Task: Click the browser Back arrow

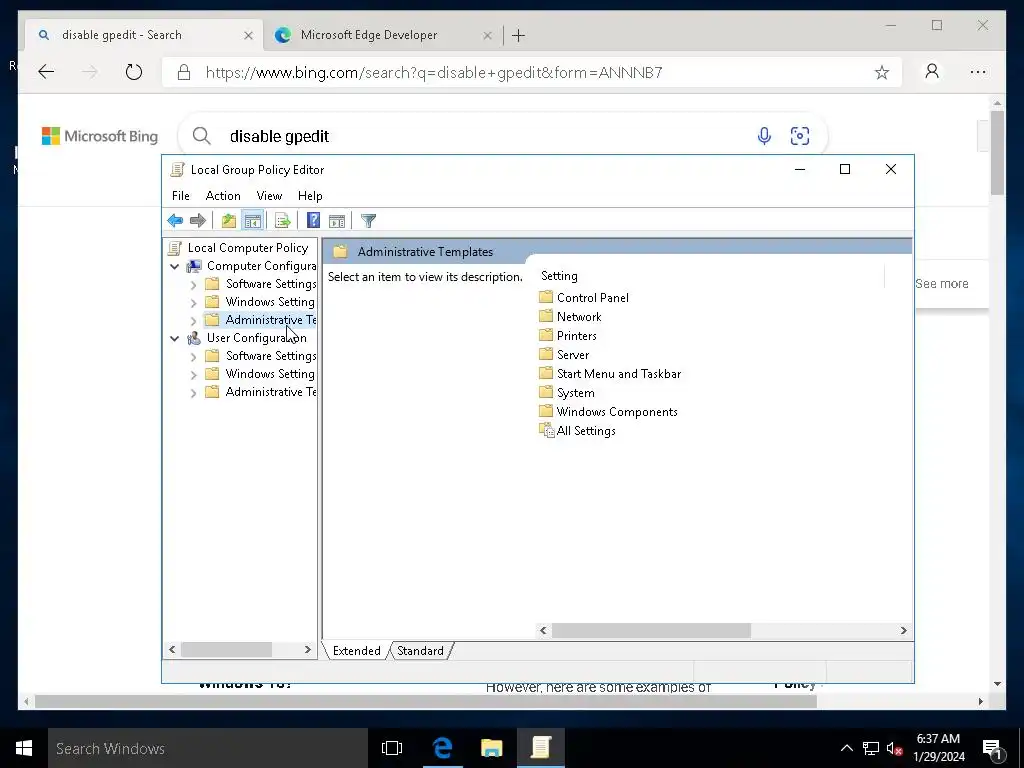Action: tap(46, 72)
